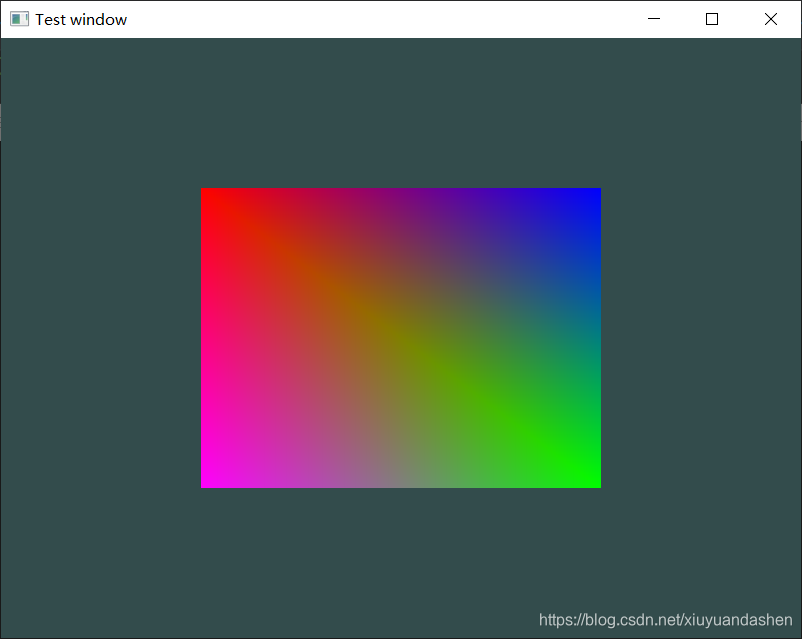
Task: Click the "Test window" title text
Action: 81,19
